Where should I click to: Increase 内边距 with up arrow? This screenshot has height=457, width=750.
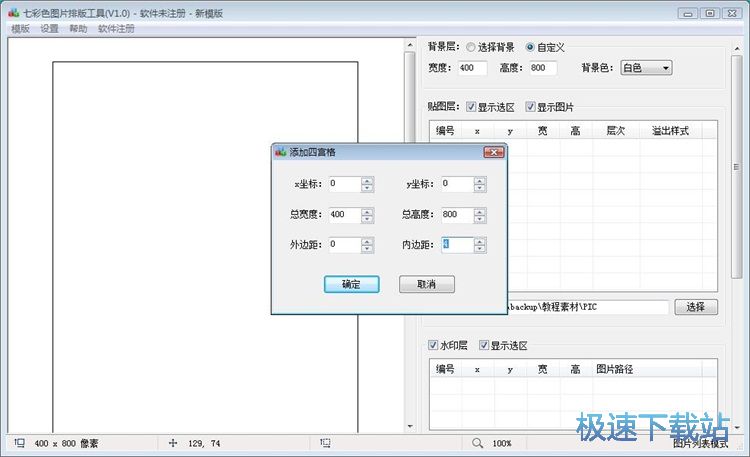point(480,241)
